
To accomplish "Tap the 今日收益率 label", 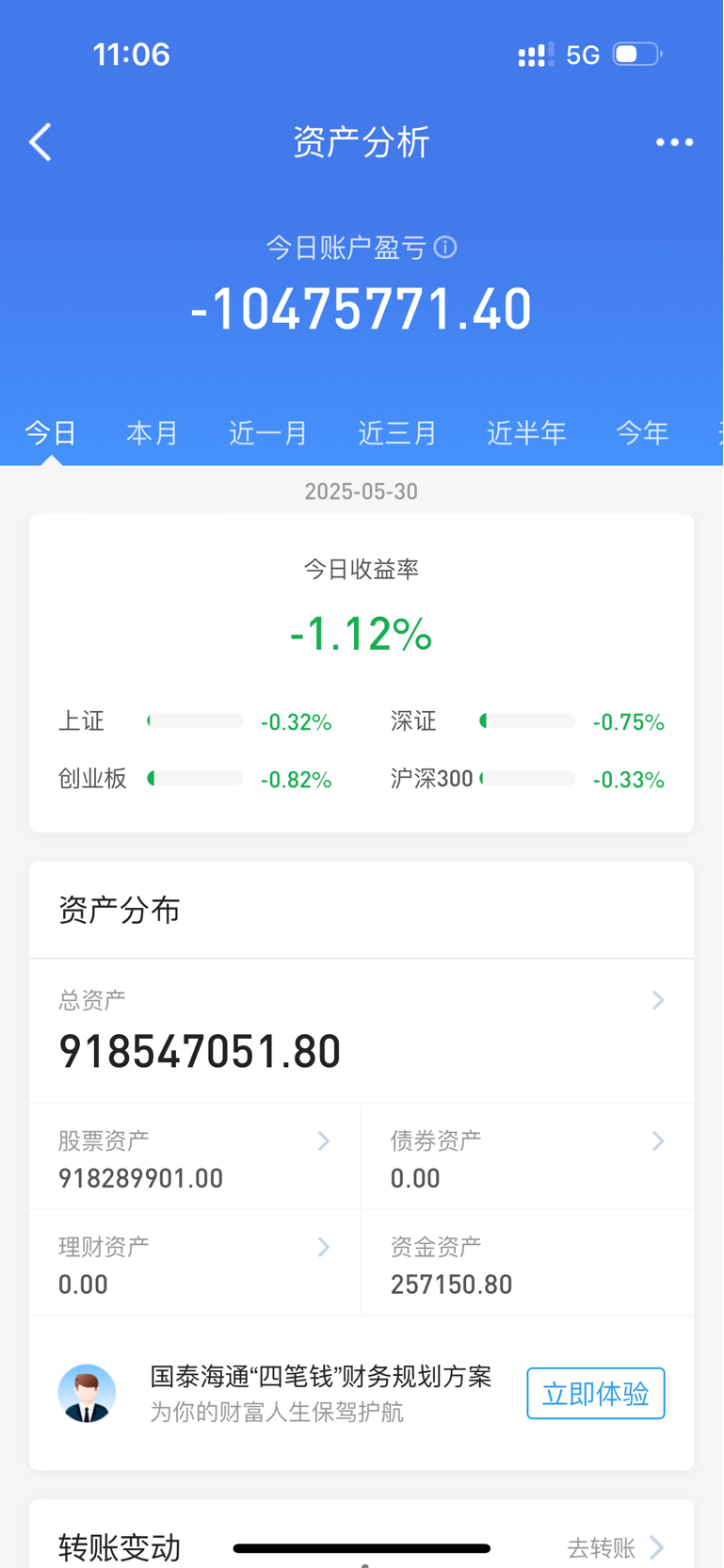I will tap(362, 569).
